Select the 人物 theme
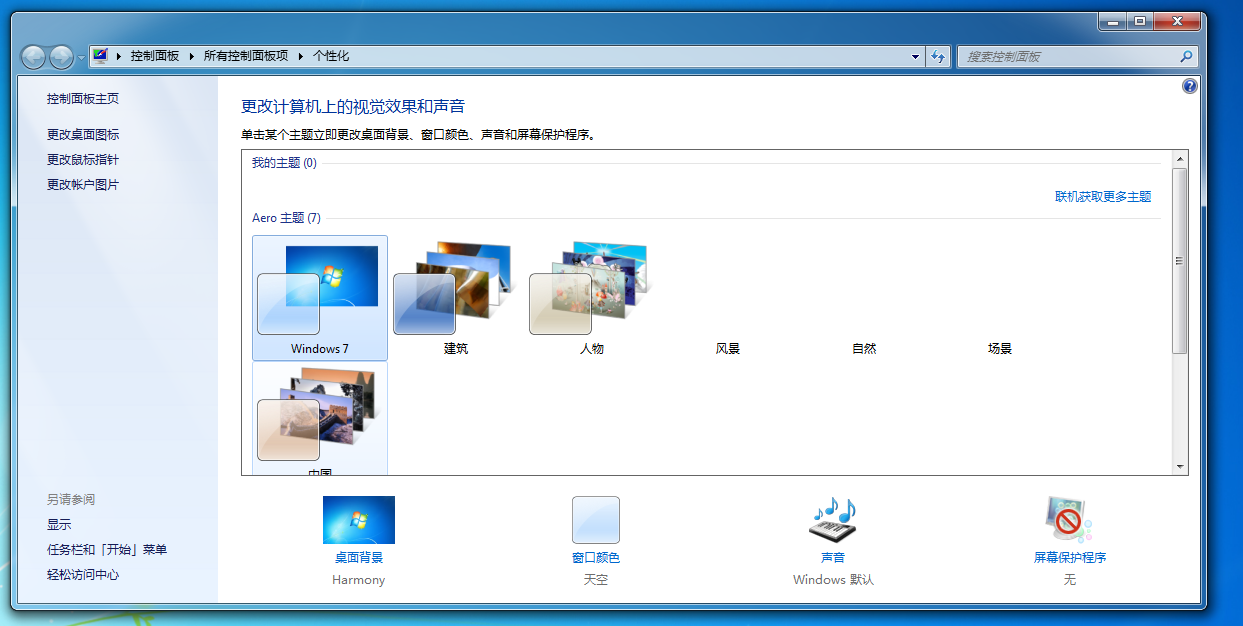Screen dimensions: 1243x626 click(x=591, y=298)
